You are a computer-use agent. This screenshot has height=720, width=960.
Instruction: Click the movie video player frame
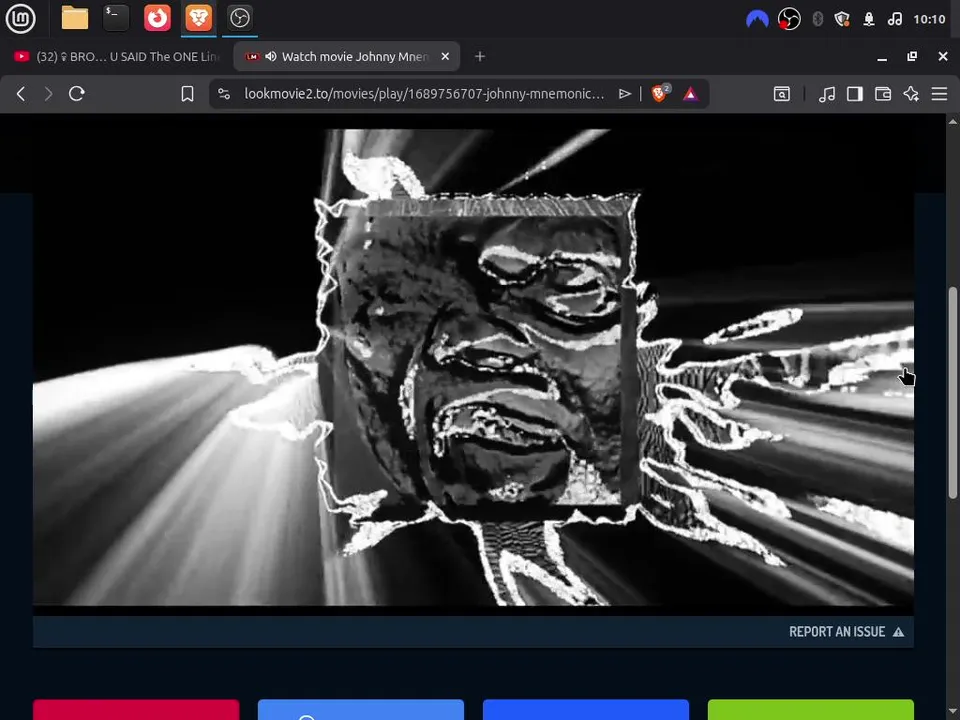coord(473,367)
